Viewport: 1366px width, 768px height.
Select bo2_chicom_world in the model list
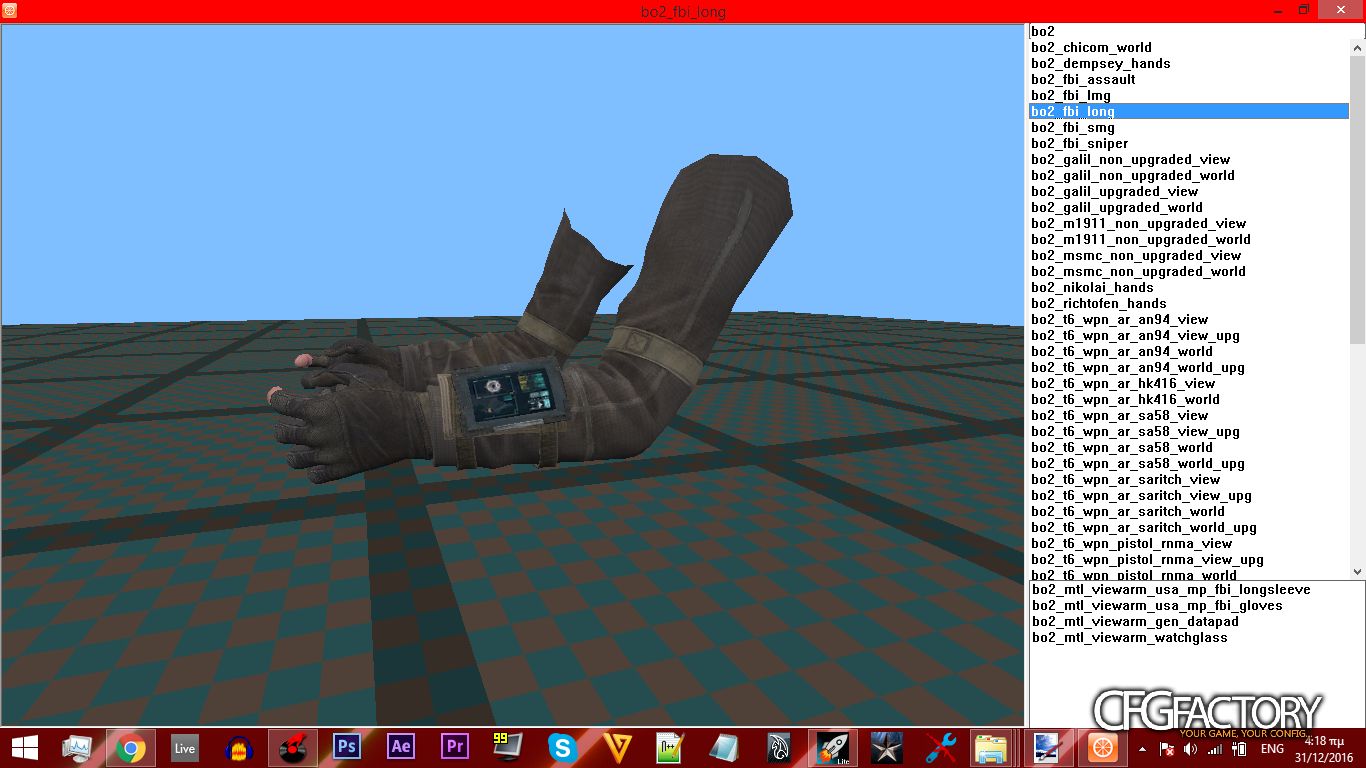point(1190,48)
